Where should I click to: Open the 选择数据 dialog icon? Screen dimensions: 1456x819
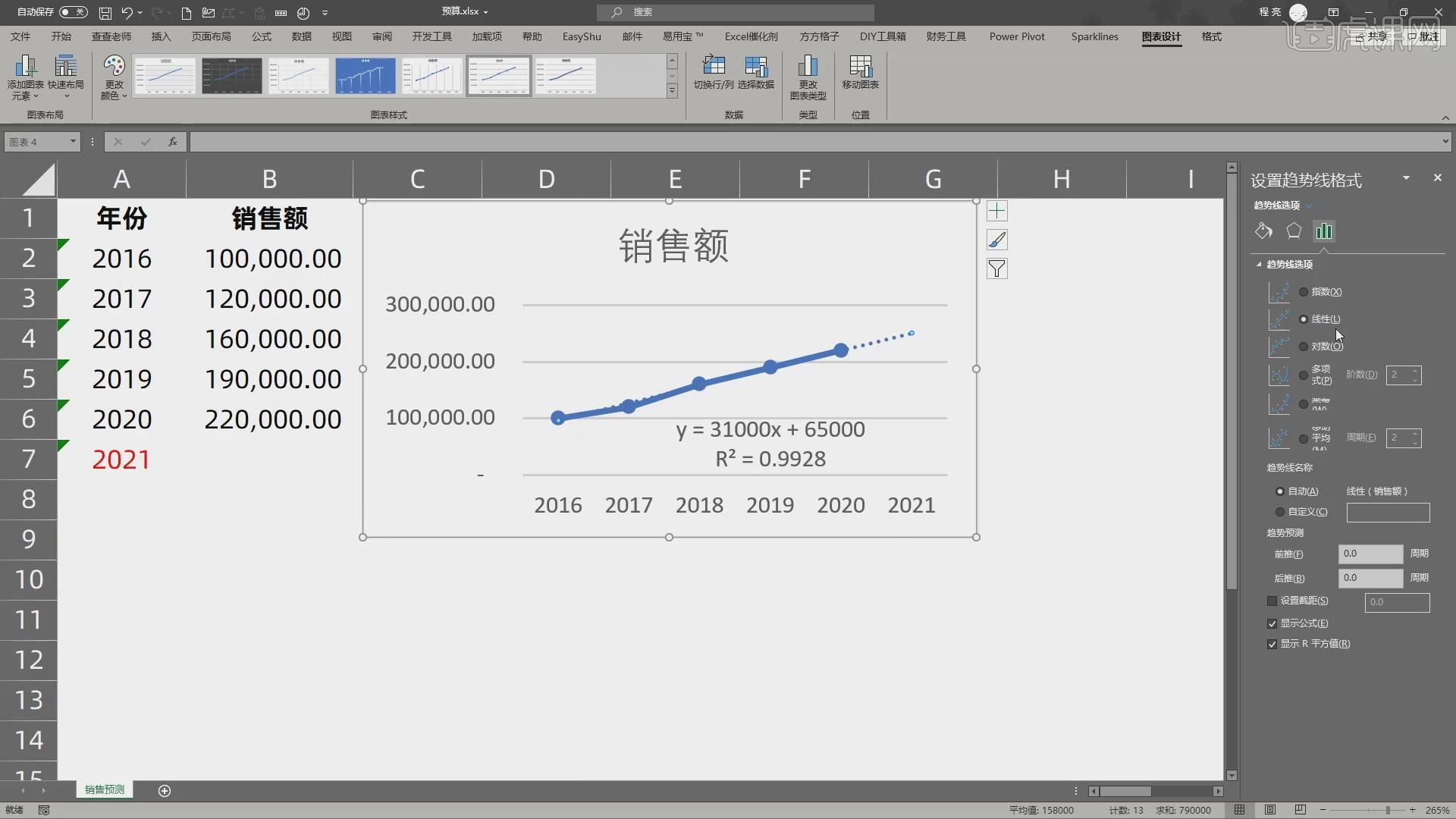[x=758, y=74]
